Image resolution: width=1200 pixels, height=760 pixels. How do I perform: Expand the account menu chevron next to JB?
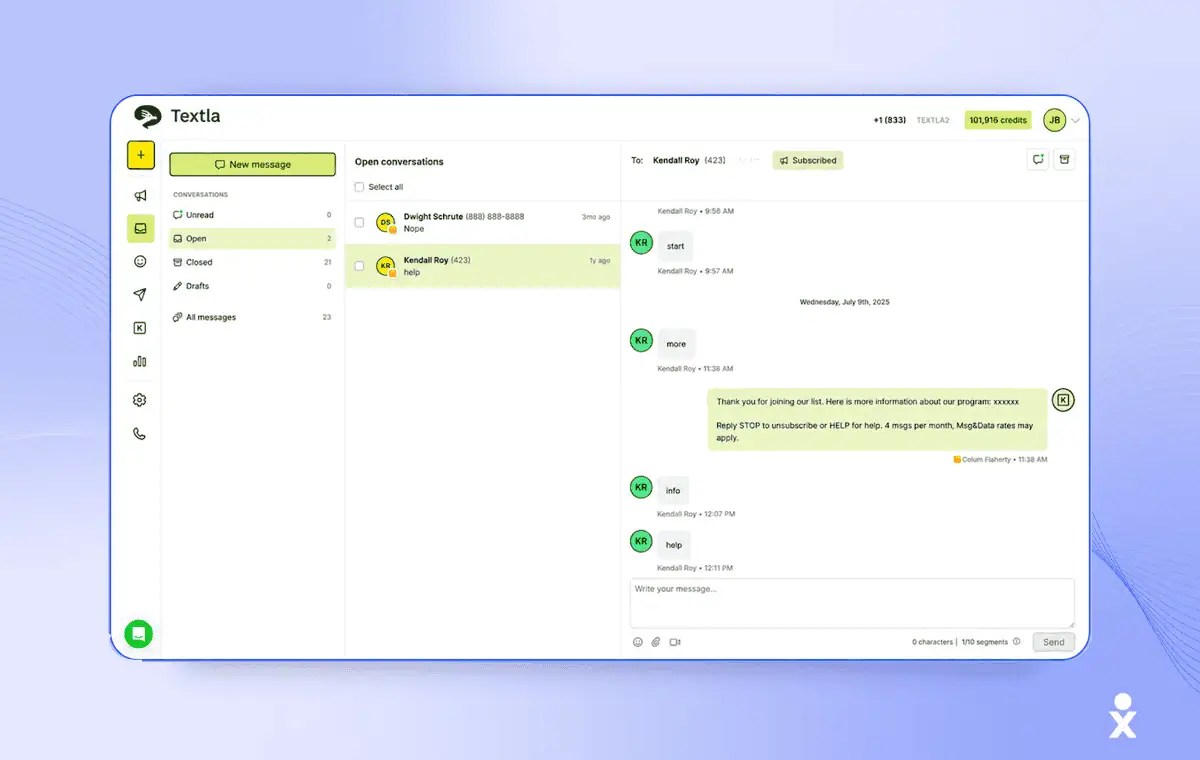(1076, 121)
